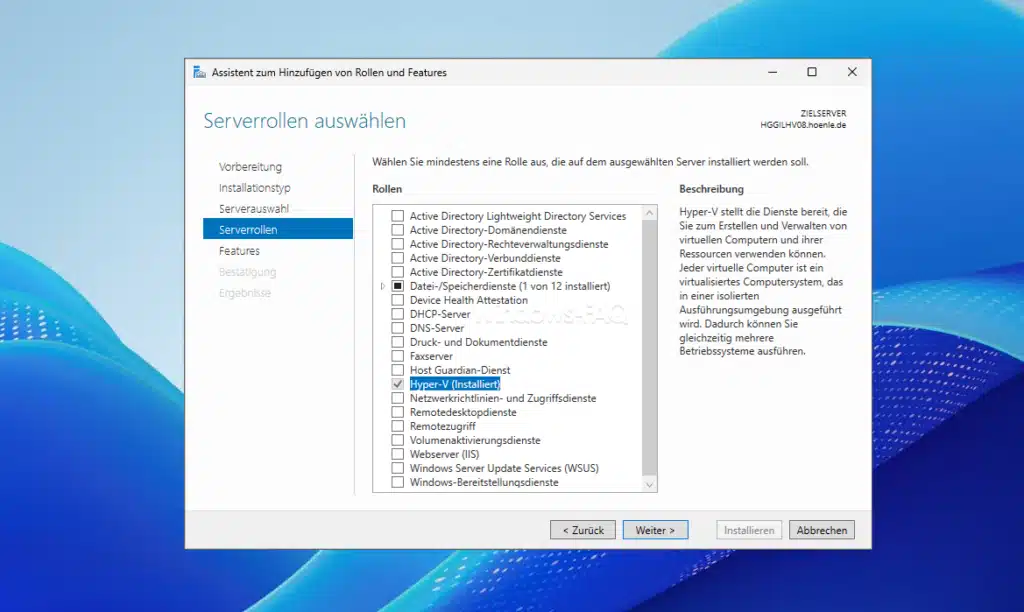Image resolution: width=1024 pixels, height=612 pixels.
Task: Select the Remotedesktopdienste checkbox
Action: 397,411
